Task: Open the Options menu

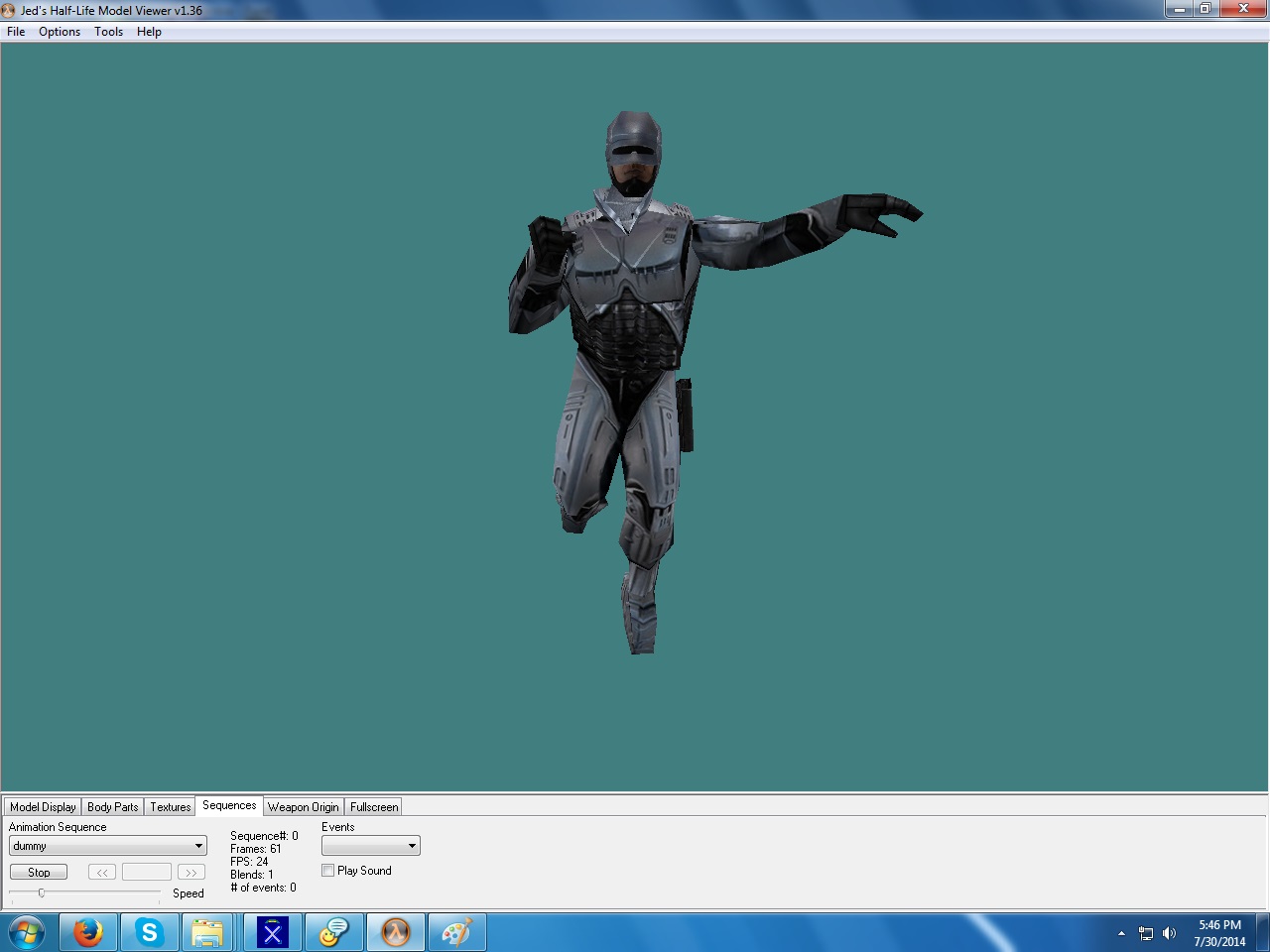Action: coord(60,32)
